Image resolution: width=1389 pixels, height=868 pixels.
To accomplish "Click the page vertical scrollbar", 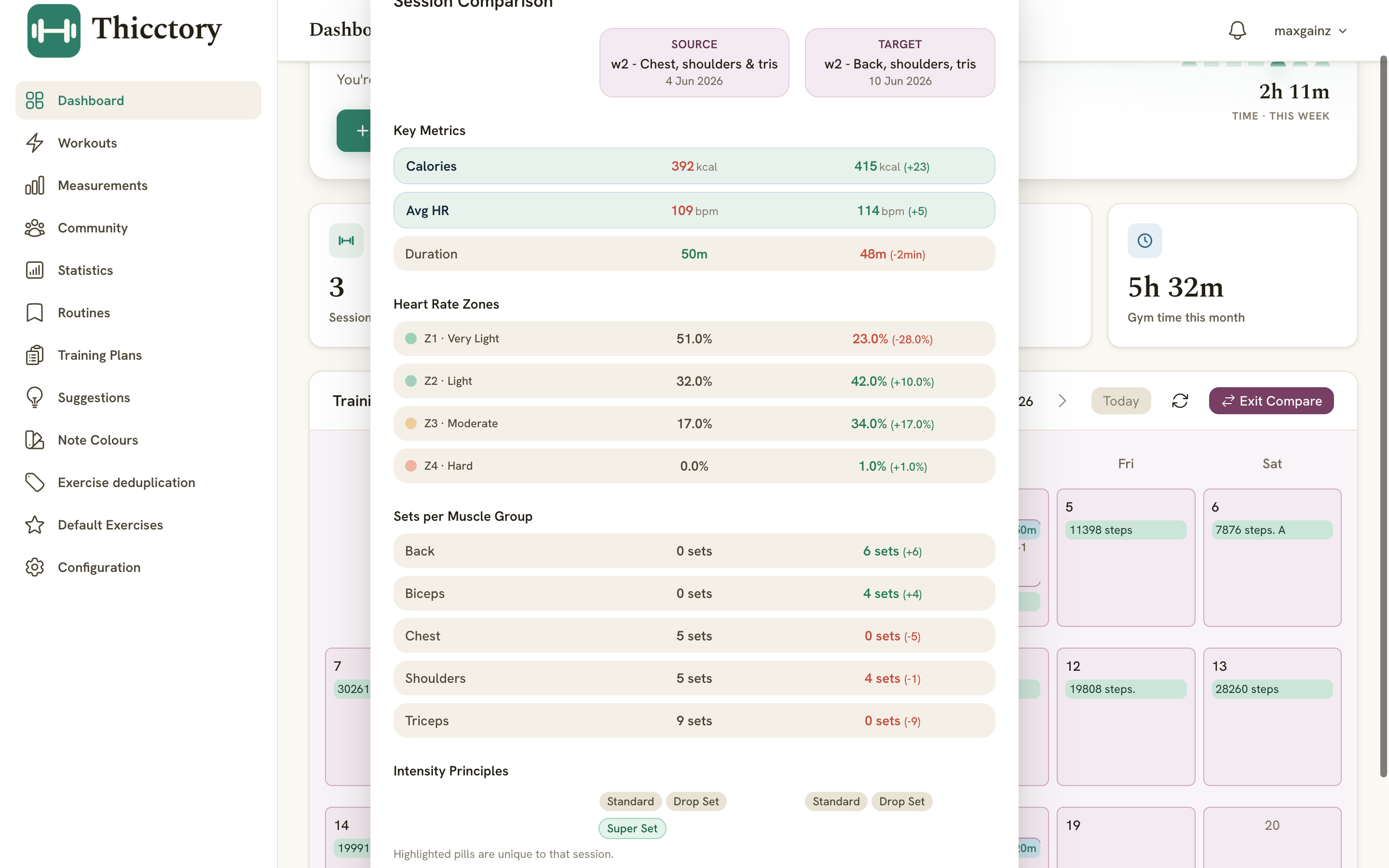I will coord(1383,416).
